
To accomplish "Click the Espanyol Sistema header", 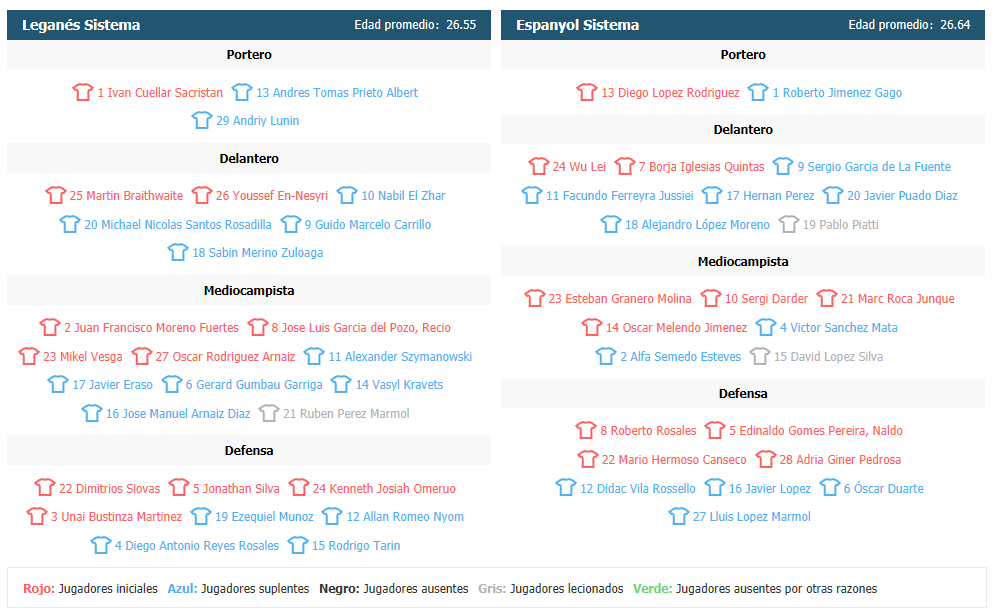I will point(577,25).
